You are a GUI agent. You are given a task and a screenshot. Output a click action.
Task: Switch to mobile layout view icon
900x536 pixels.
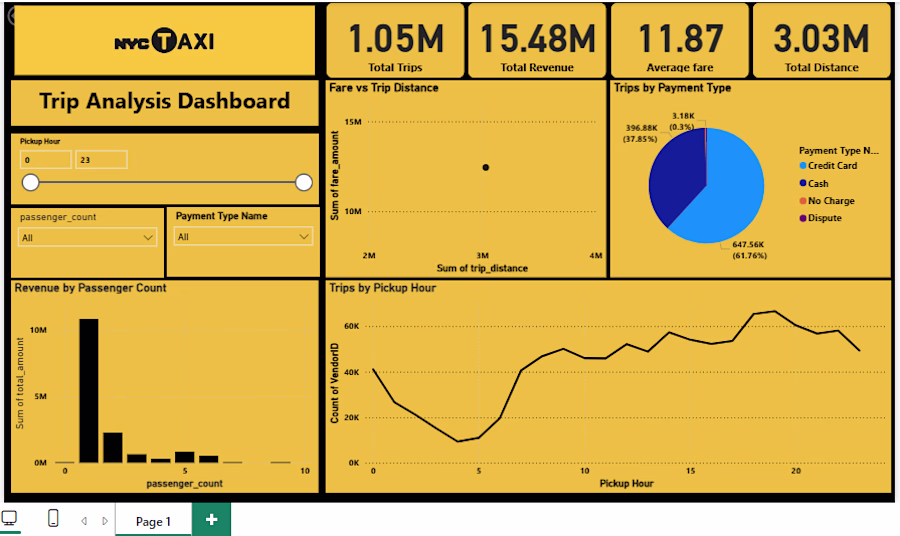(x=53, y=518)
